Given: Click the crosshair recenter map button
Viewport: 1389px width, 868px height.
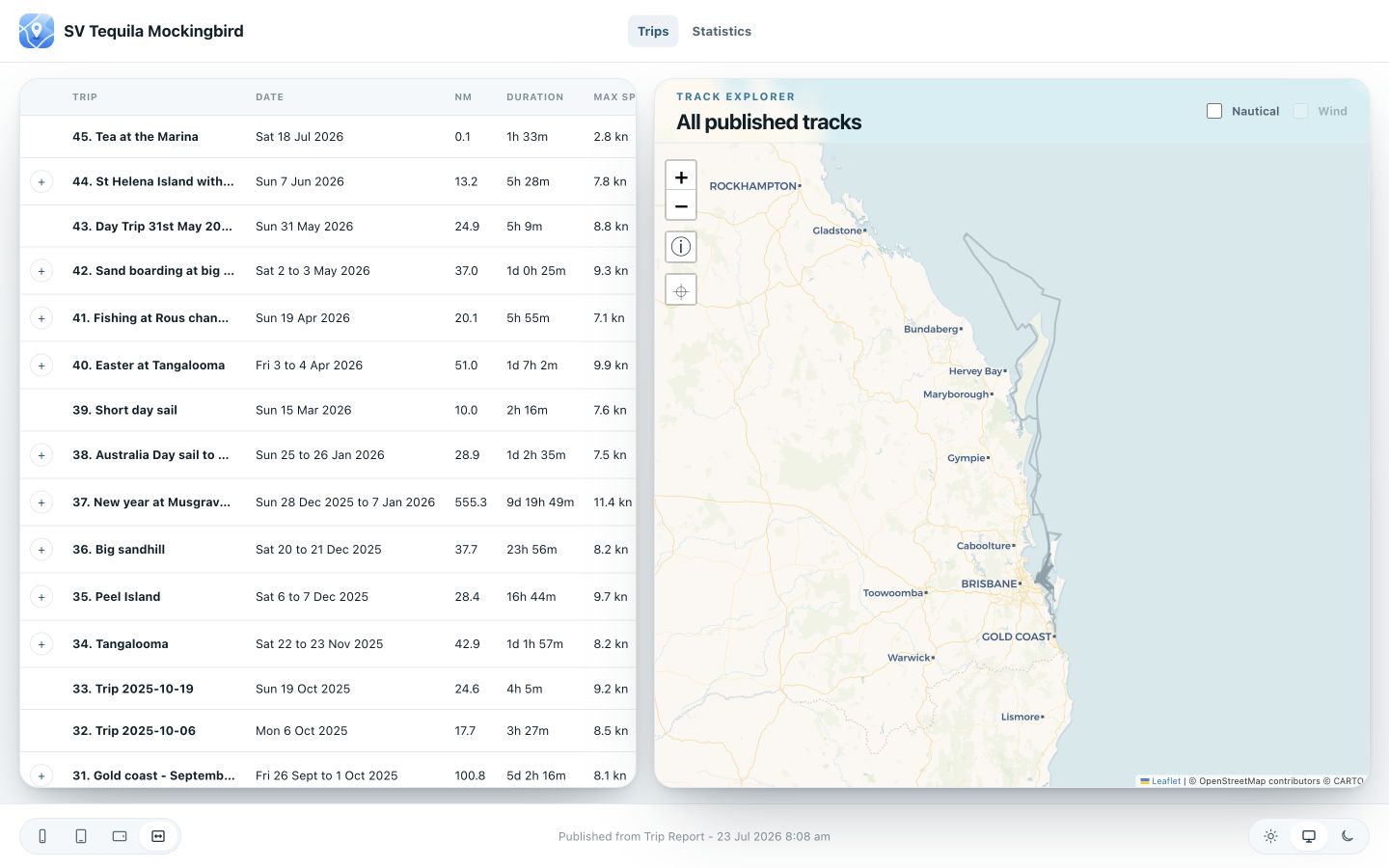Looking at the screenshot, I should coord(681,290).
